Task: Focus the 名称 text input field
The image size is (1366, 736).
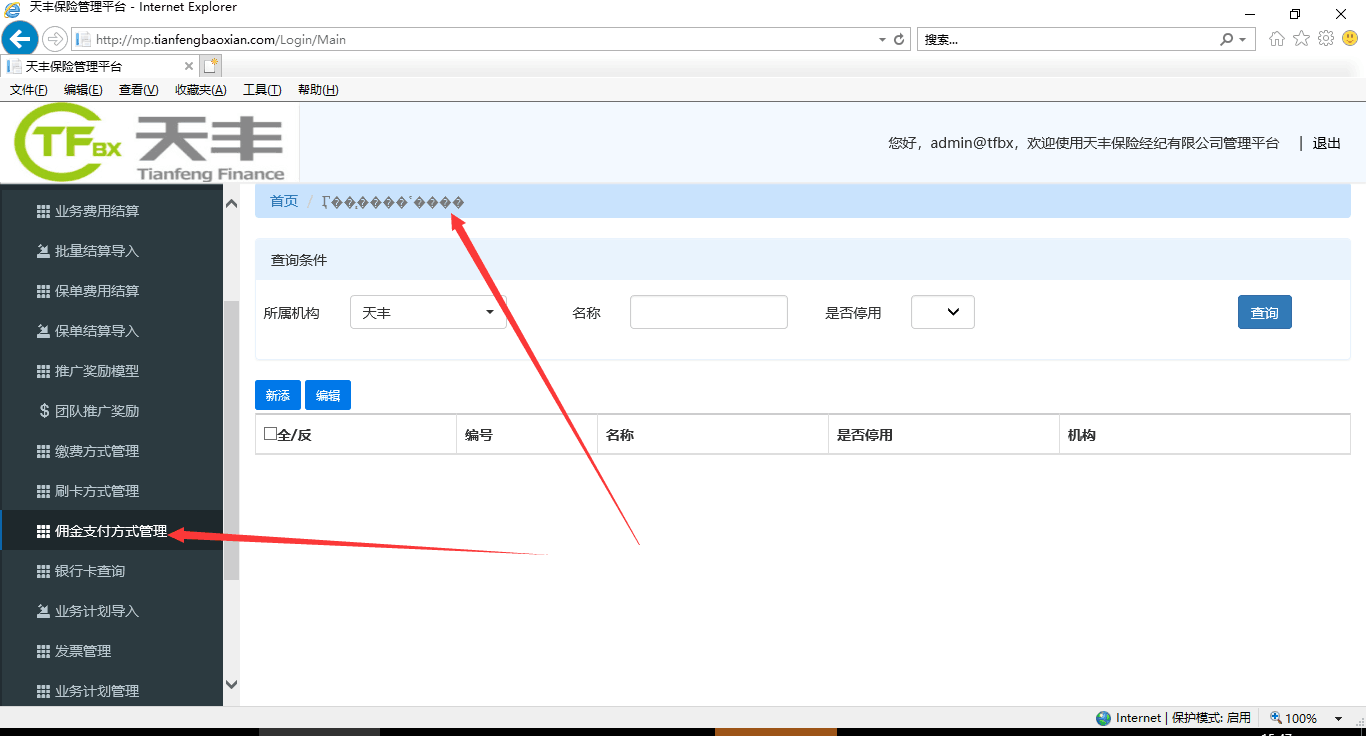Action: pyautogui.click(x=709, y=312)
